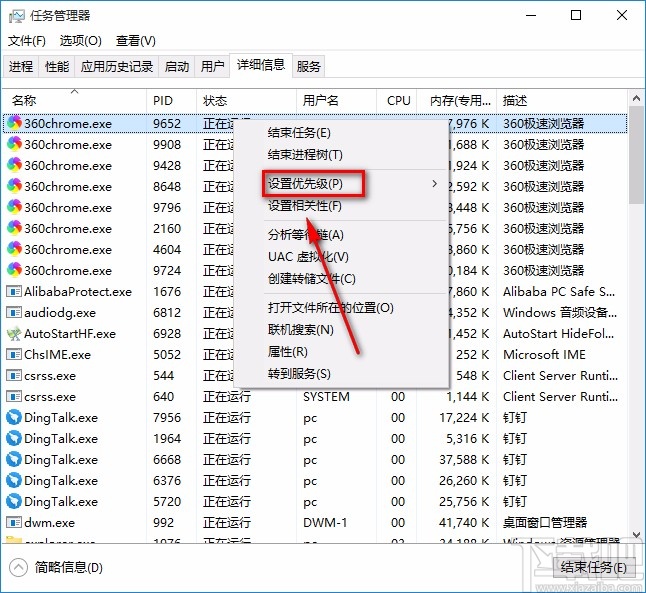Switch to the 性能 tab
Viewport: 646px width, 593px height.
point(57,66)
